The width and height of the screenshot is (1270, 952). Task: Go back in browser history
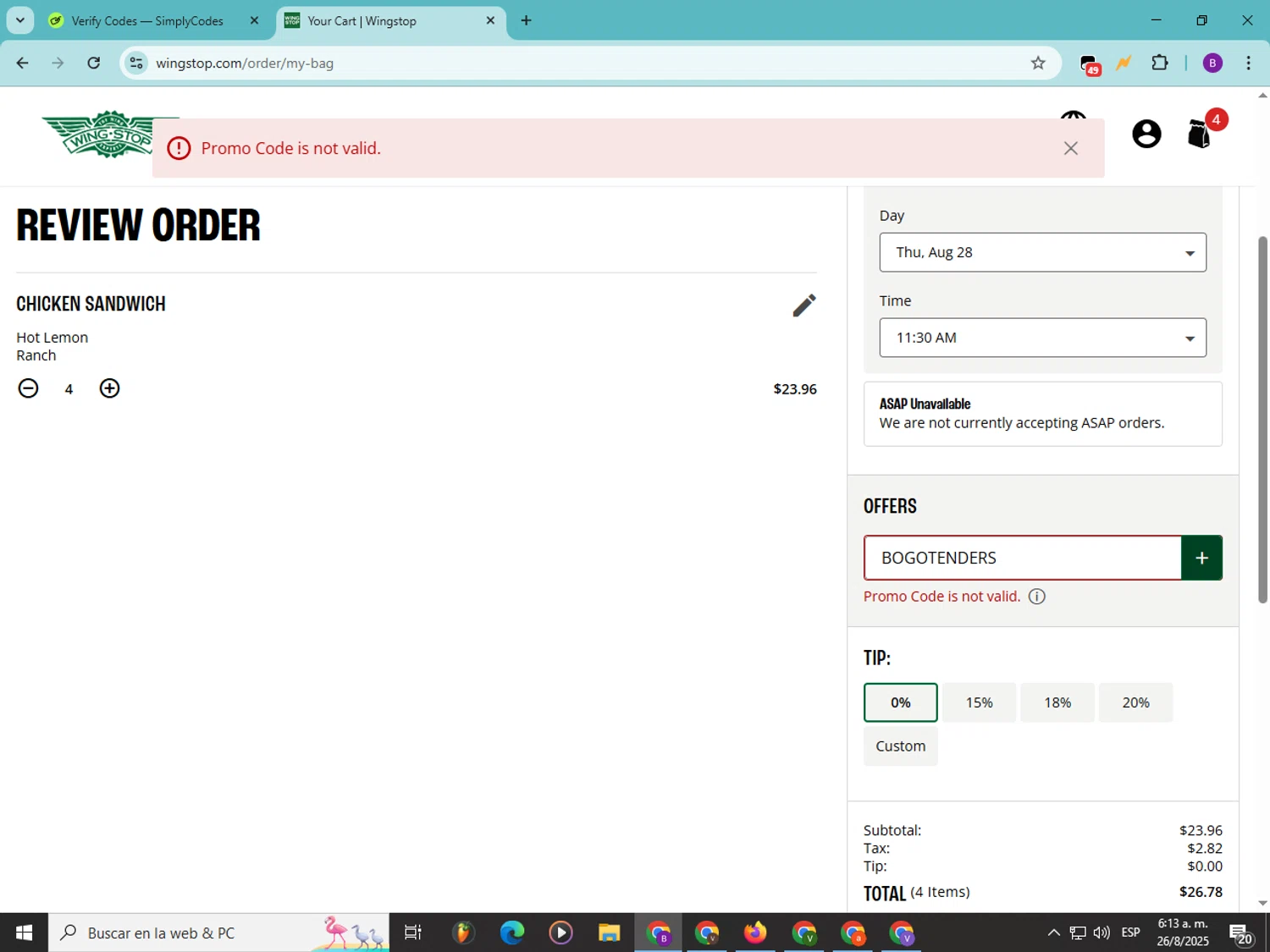click(x=23, y=63)
